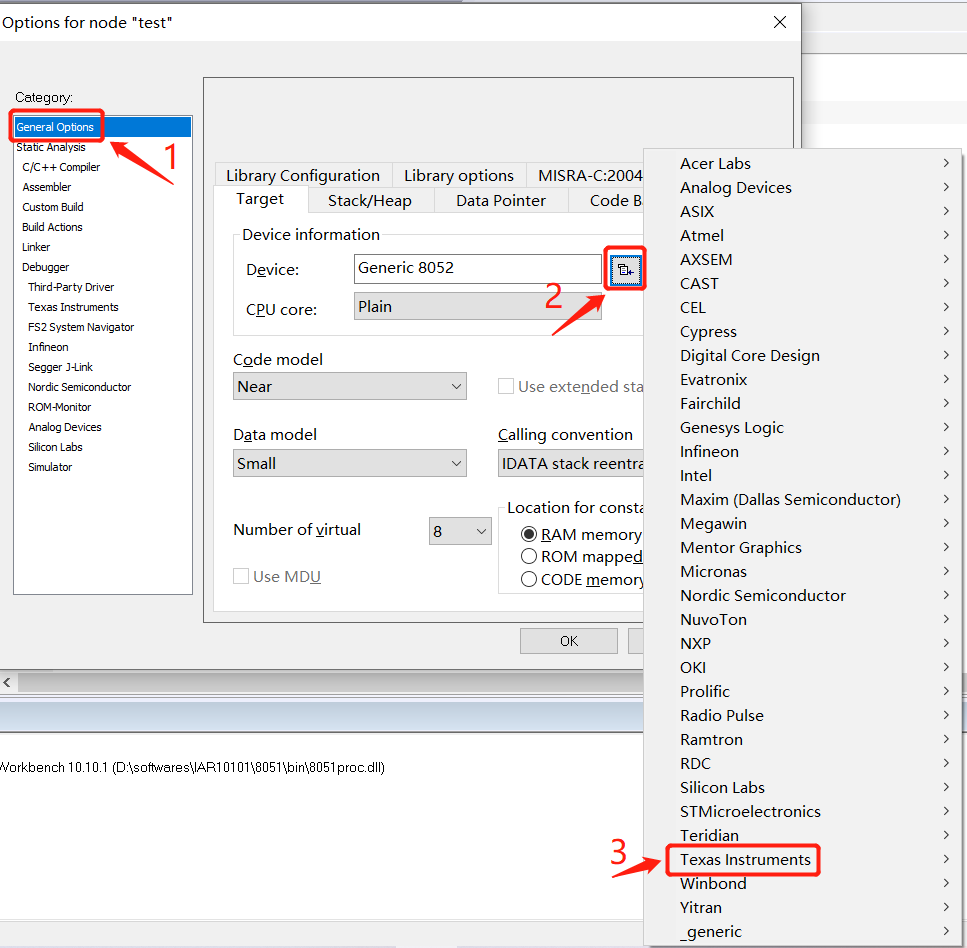Open the Code model dropdown
Viewport: 967px width, 948px height.
point(350,387)
